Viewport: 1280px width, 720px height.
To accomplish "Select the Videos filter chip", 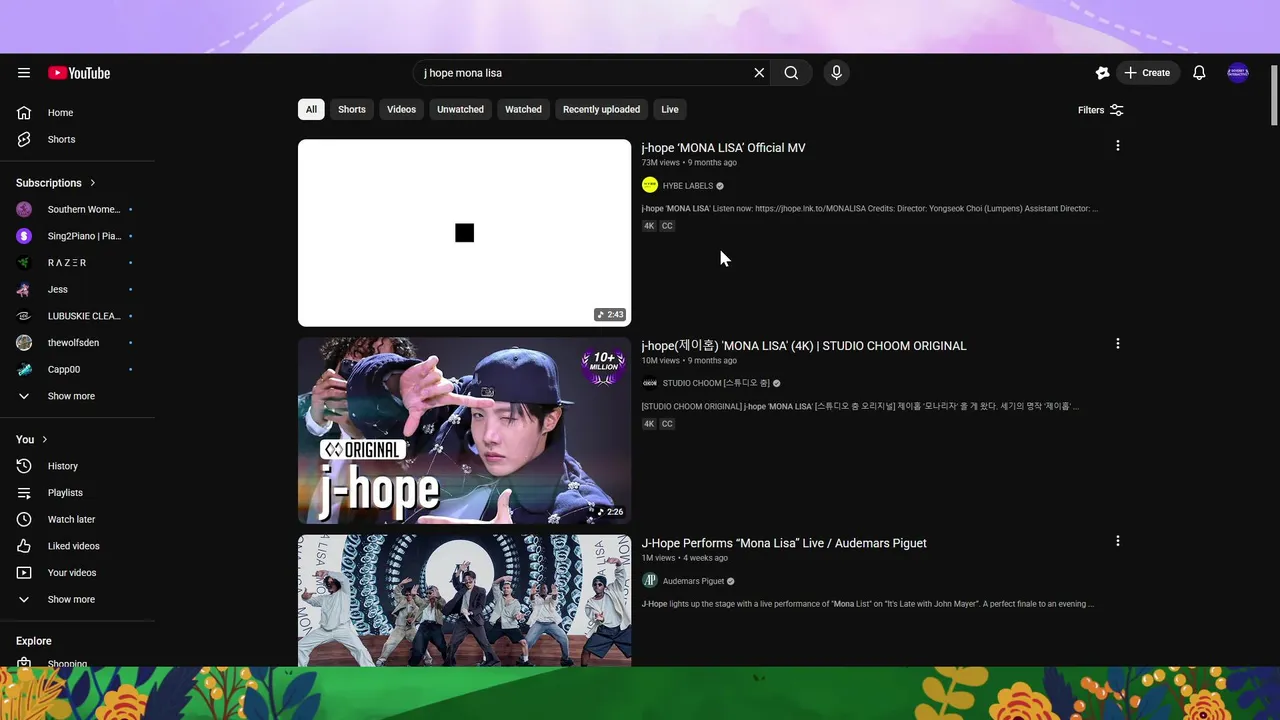I will click(401, 110).
